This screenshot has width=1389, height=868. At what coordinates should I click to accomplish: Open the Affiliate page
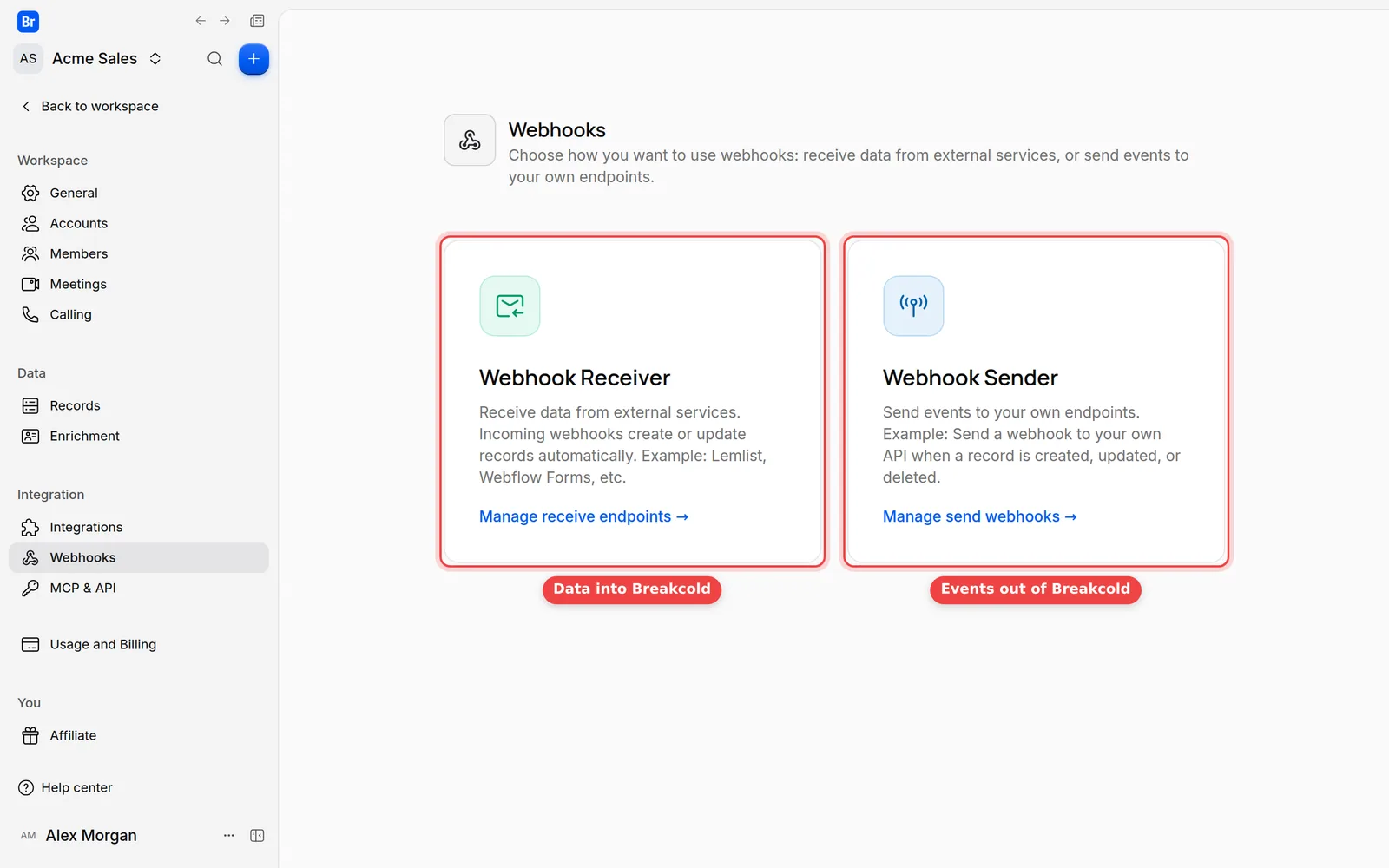pos(139,735)
